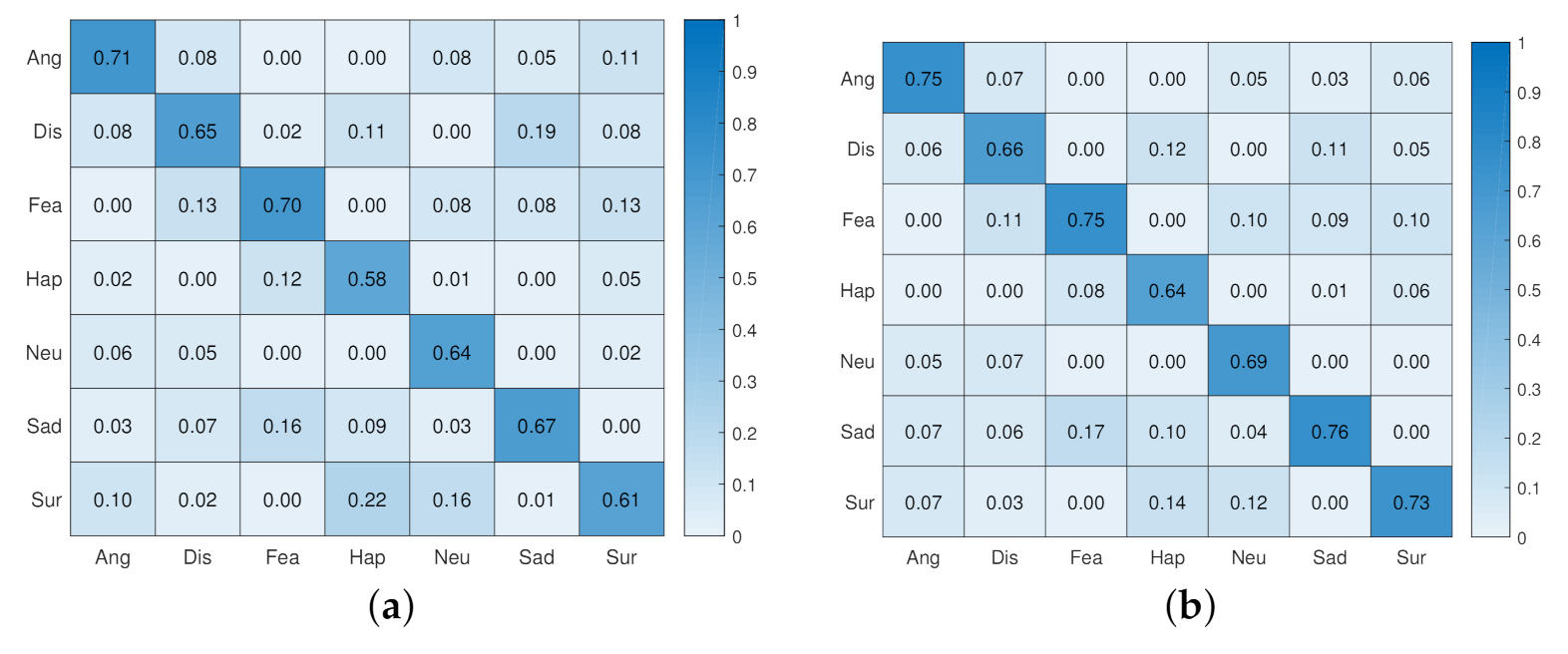Click the color bar beside matrix (a)
Screen dimensions: 1568x654
(x=704, y=278)
